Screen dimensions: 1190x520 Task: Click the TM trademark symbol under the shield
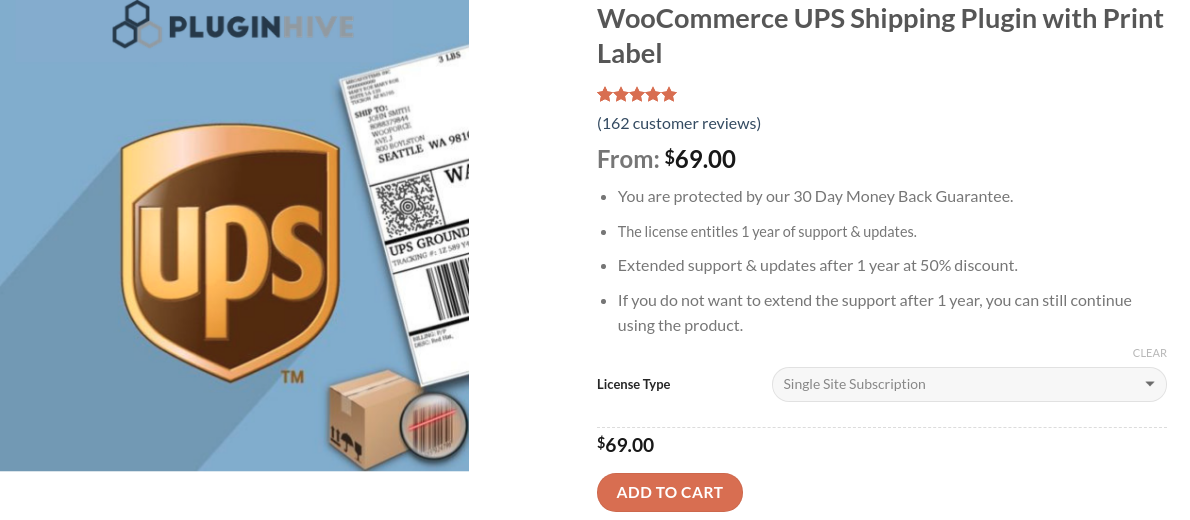pyautogui.click(x=292, y=378)
